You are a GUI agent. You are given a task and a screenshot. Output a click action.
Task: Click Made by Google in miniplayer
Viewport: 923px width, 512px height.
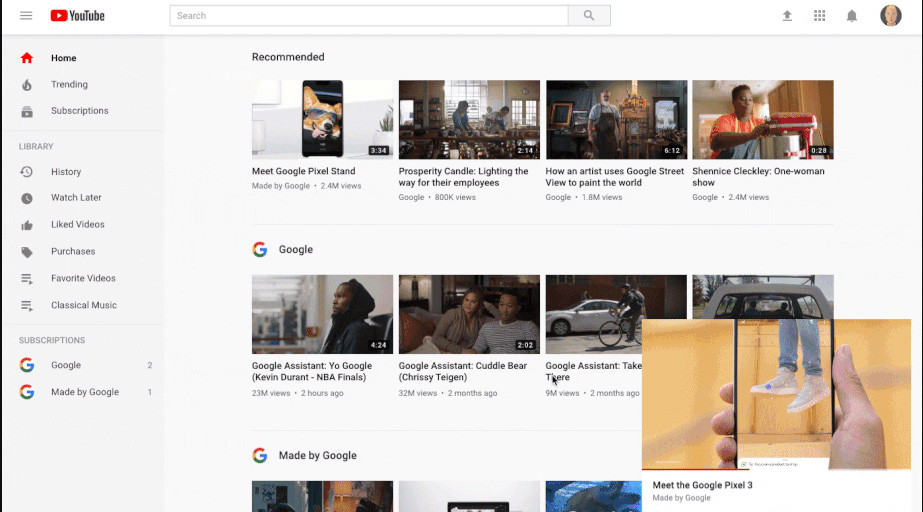[681, 498]
